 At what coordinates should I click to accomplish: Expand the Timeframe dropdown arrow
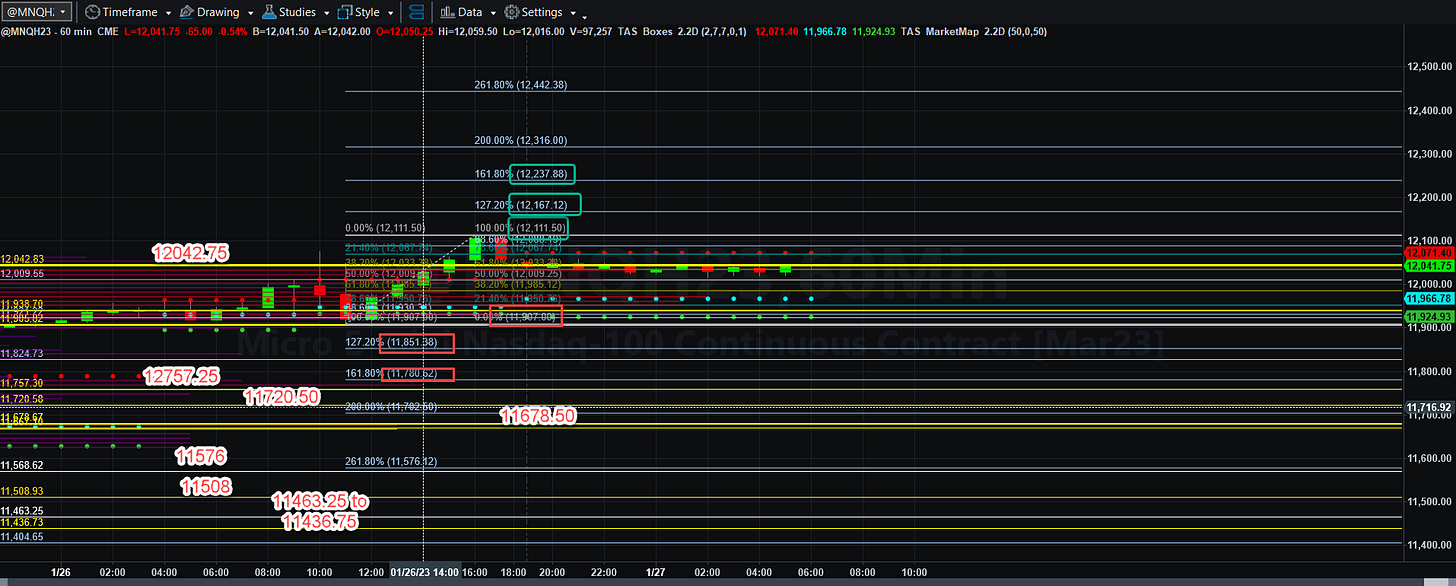pyautogui.click(x=167, y=13)
